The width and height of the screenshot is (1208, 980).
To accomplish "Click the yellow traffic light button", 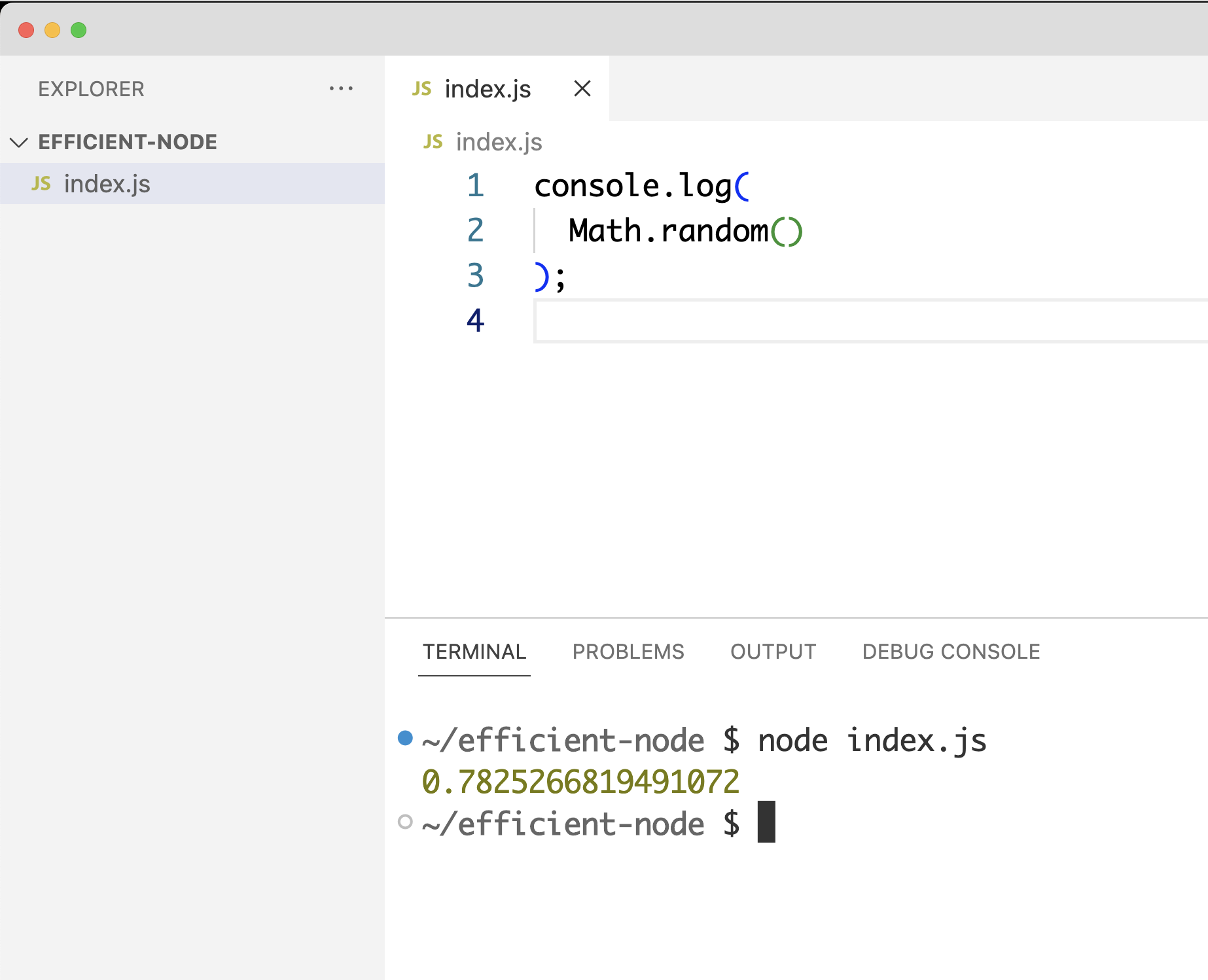I will coord(52,30).
